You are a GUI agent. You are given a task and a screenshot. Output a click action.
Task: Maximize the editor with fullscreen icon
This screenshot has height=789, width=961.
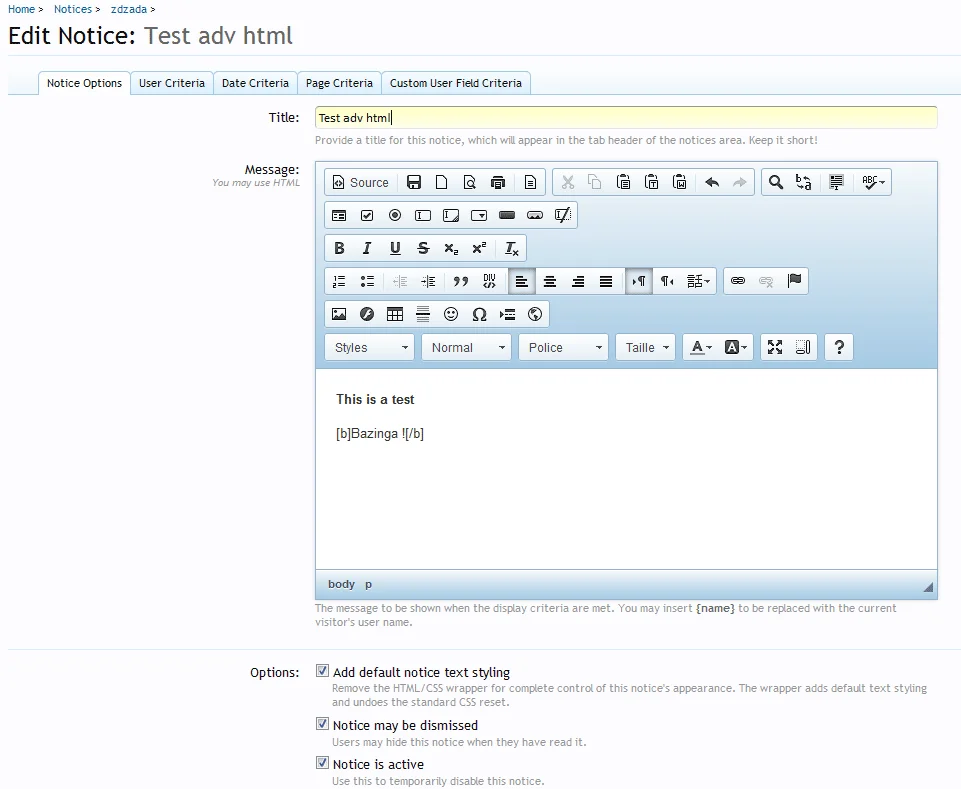tap(775, 348)
